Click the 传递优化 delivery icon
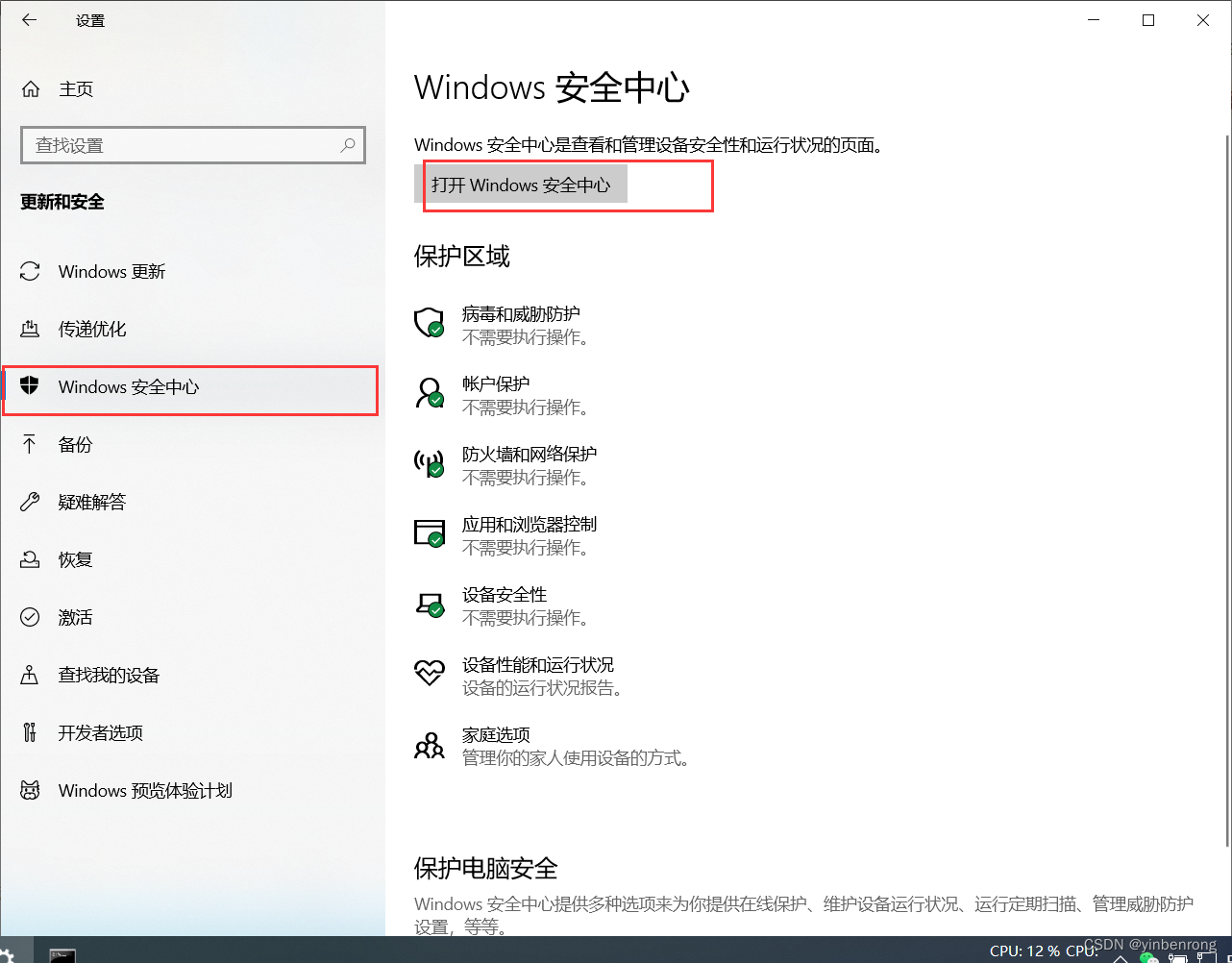The width and height of the screenshot is (1232, 963). [31, 330]
